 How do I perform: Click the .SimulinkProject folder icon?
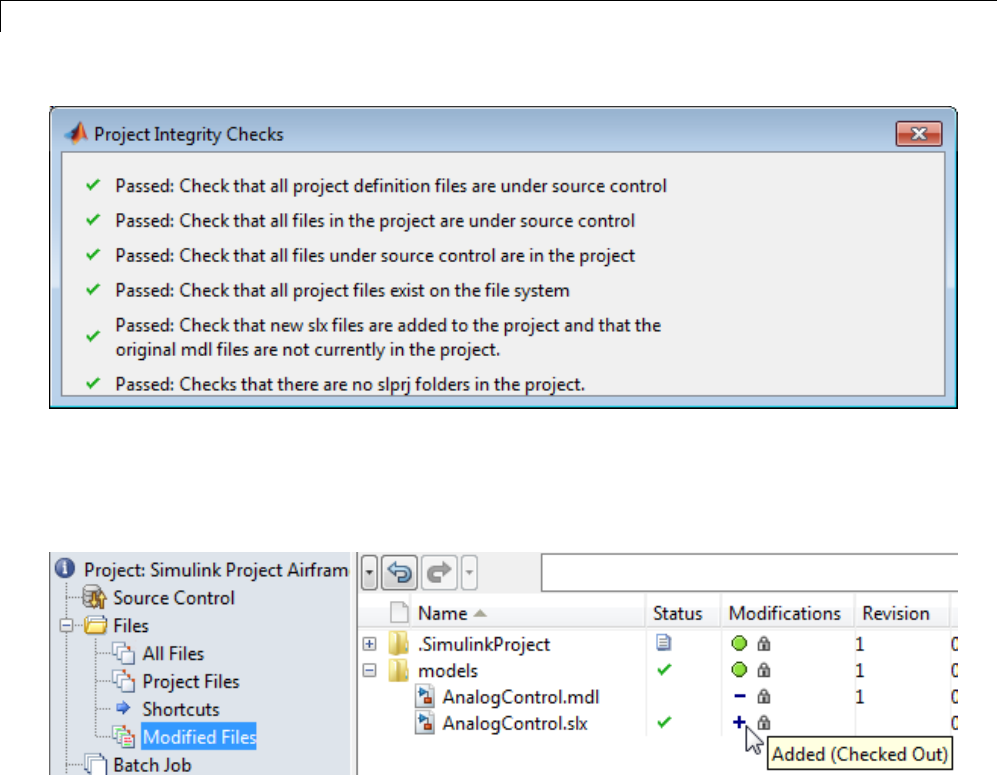(x=398, y=643)
